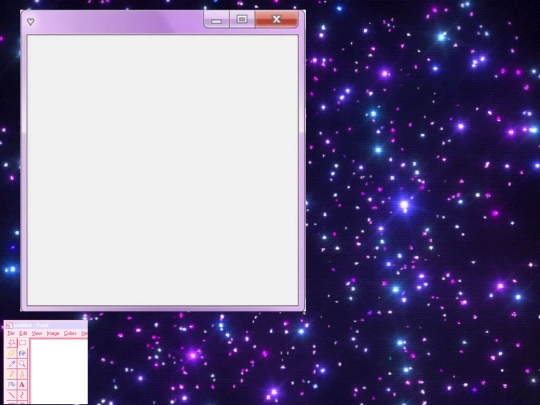Pick the Eraser tool in Paint
Viewport: 540px width, 405px height.
pos(12,353)
